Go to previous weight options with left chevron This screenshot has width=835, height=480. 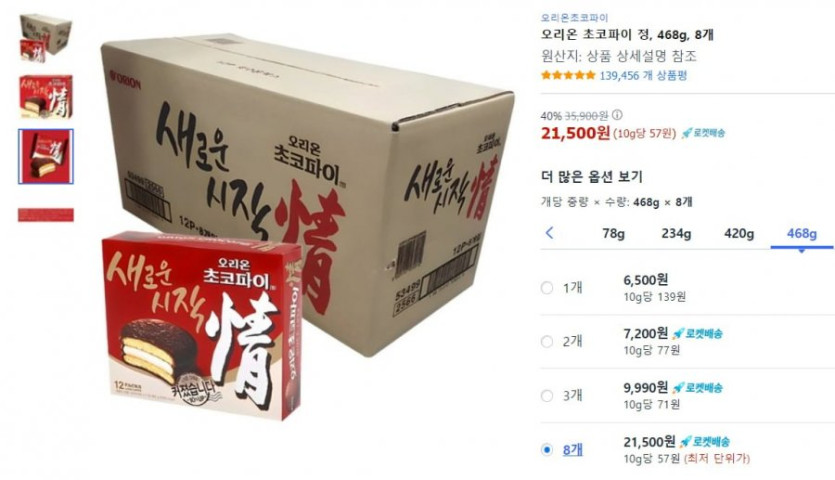coord(550,233)
